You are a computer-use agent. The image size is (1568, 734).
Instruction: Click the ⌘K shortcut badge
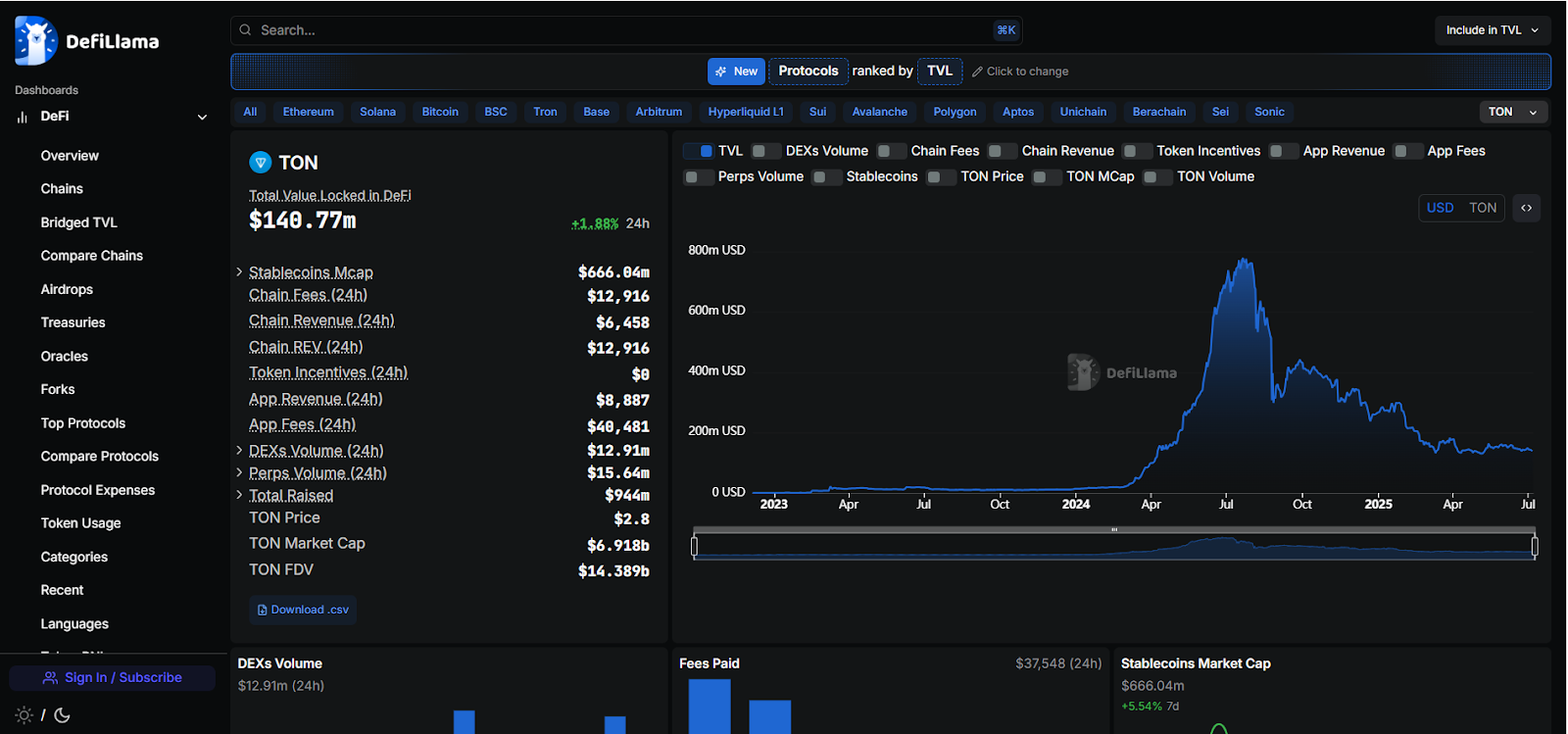[x=1006, y=30]
